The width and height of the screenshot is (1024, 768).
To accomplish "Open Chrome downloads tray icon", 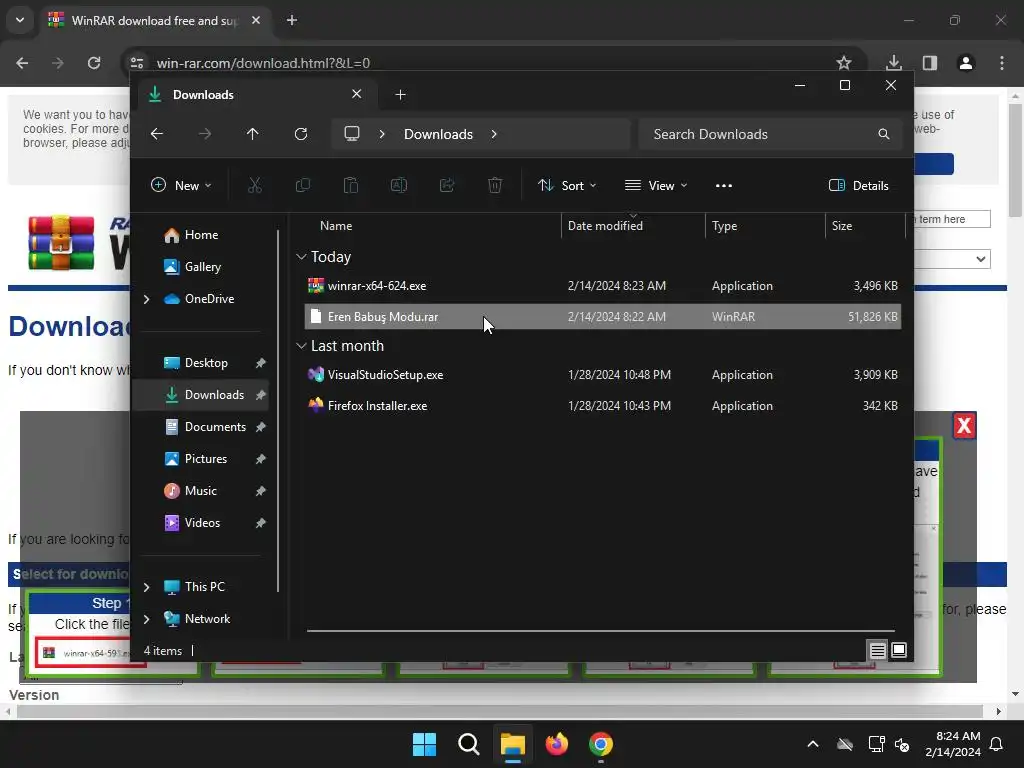I will tap(893, 63).
